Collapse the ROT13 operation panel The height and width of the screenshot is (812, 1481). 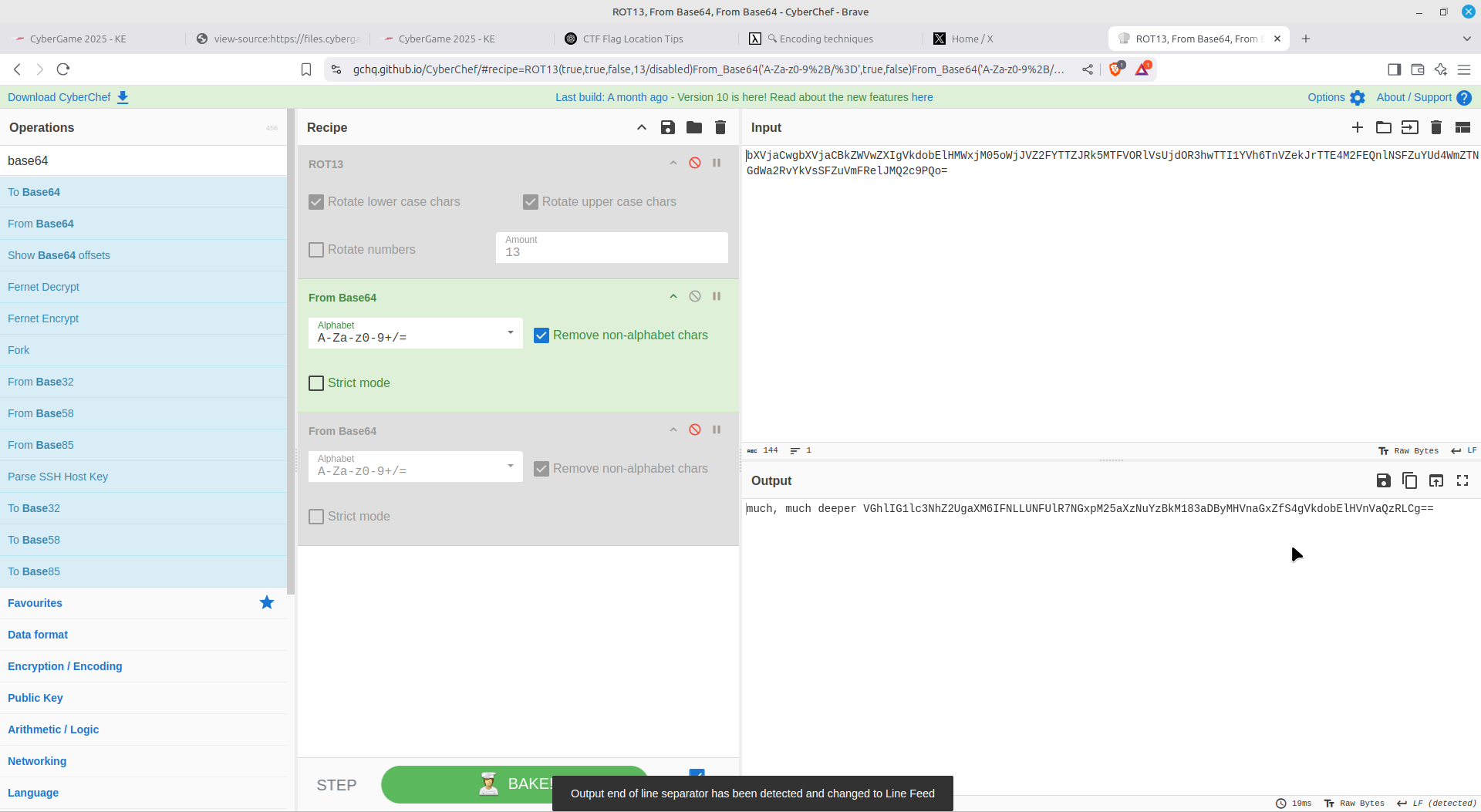point(673,163)
